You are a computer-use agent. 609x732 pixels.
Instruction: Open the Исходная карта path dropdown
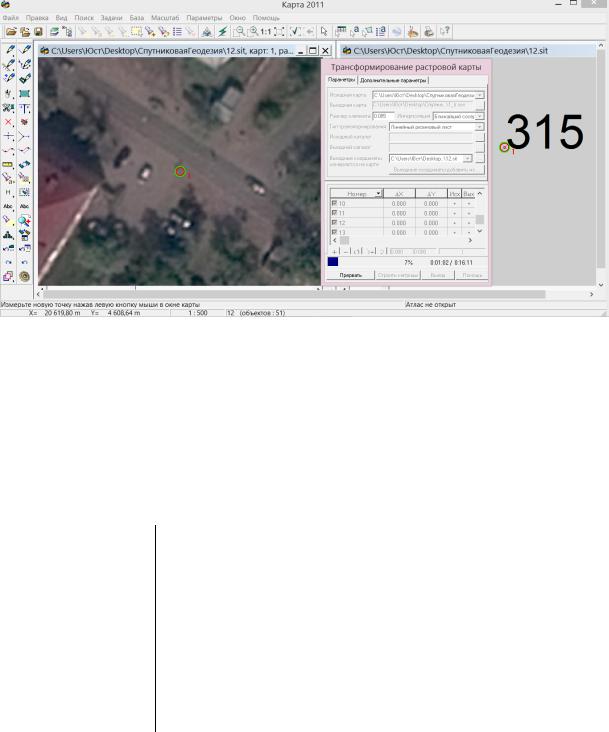pyautogui.click(x=480, y=95)
